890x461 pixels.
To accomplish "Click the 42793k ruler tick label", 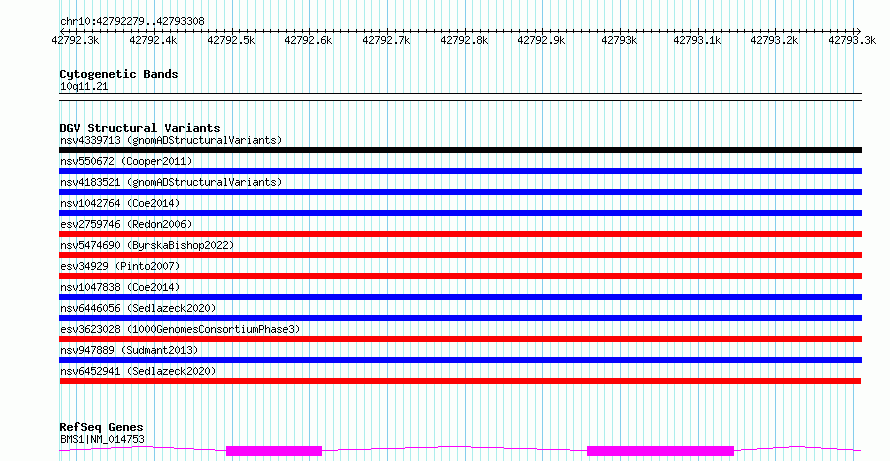I will (619, 40).
